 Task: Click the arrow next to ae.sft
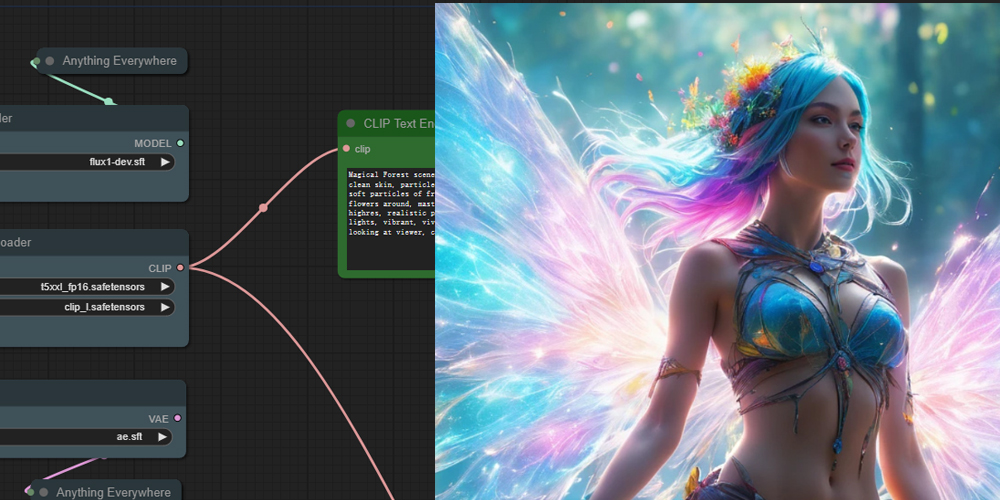point(163,437)
